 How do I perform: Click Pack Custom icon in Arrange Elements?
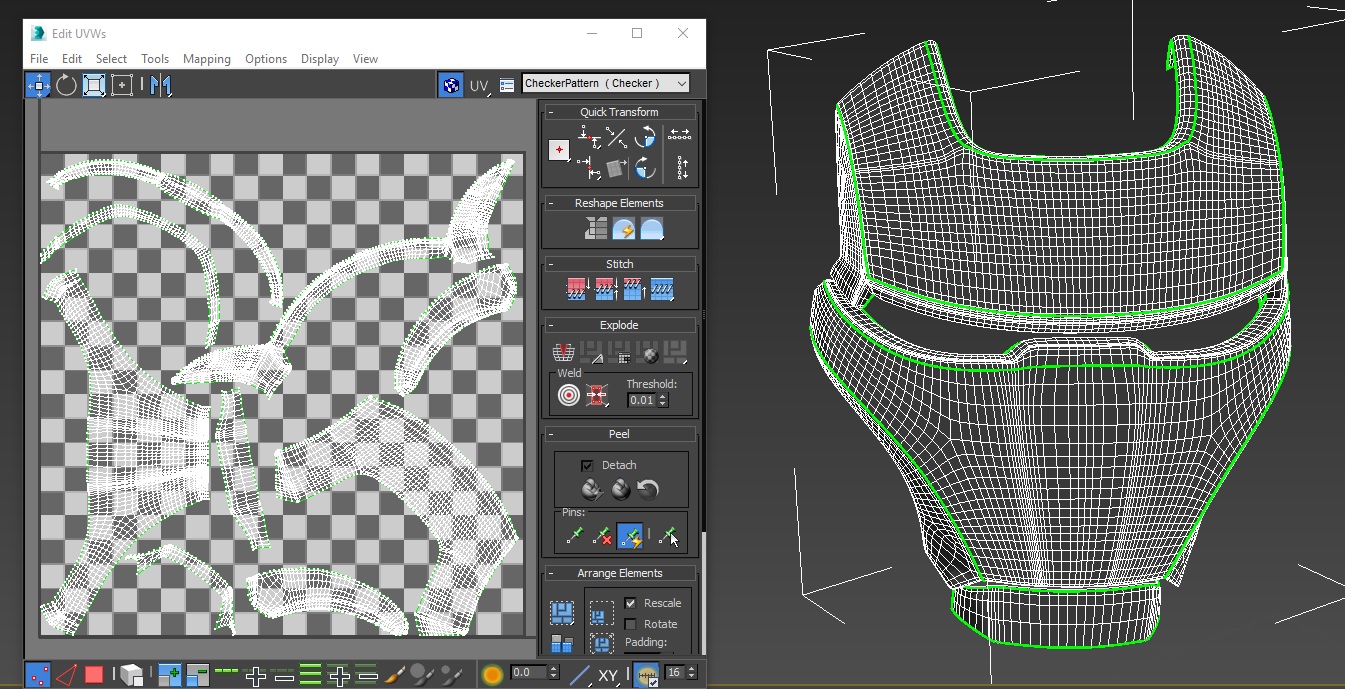point(561,611)
